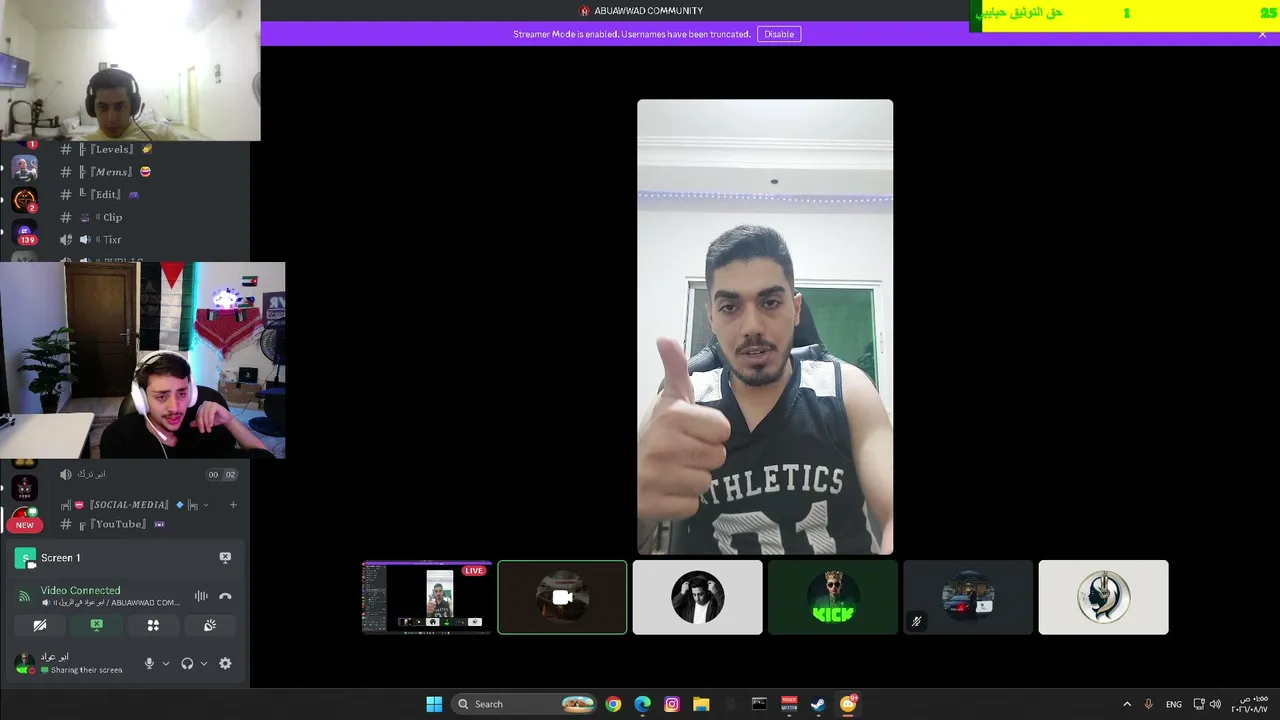Screen dimensions: 1280x720
Task: Open the server marked NEW
Action: coord(25,520)
